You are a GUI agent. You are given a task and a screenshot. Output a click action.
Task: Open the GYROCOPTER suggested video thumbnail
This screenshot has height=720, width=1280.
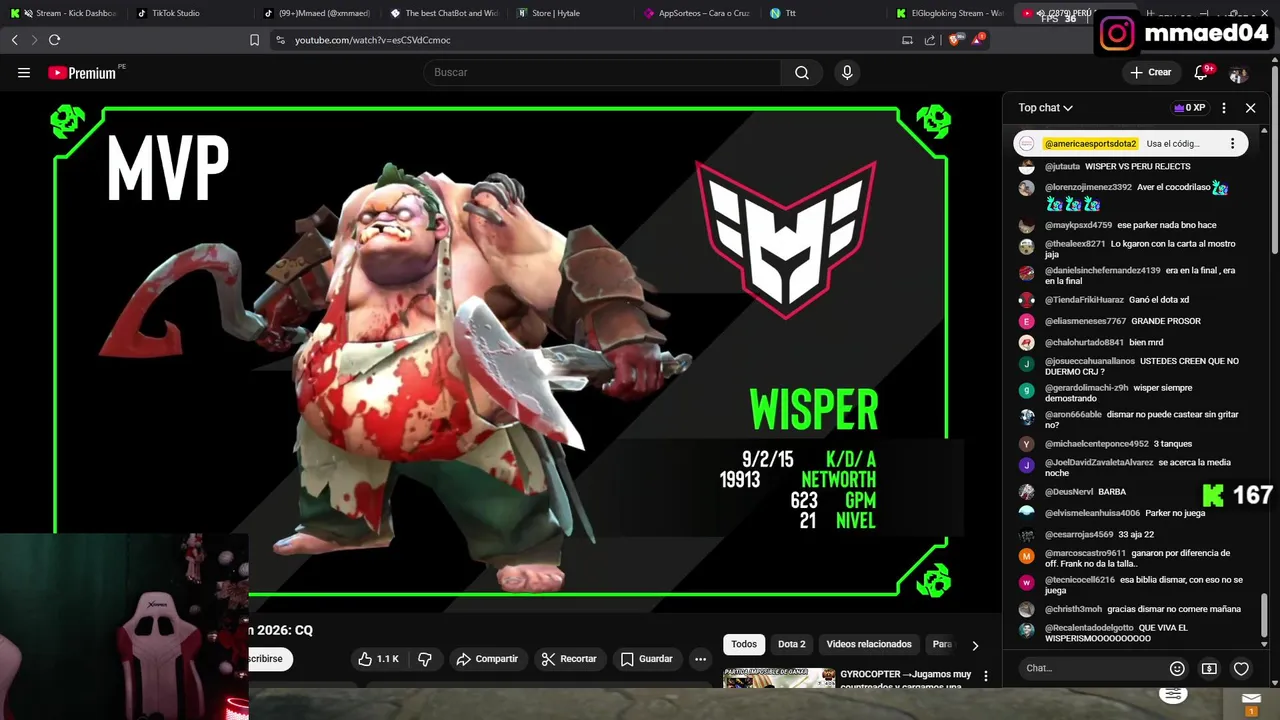779,678
